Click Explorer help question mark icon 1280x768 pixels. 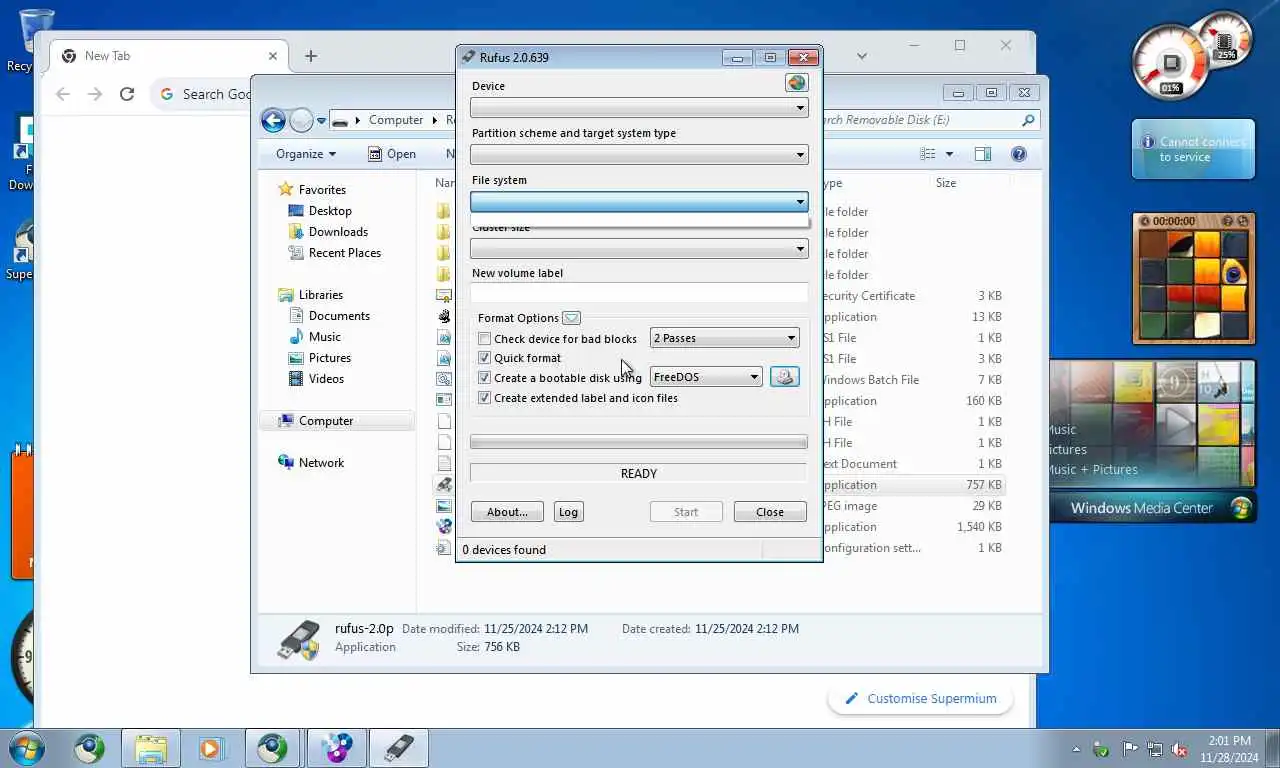pyautogui.click(x=1019, y=154)
